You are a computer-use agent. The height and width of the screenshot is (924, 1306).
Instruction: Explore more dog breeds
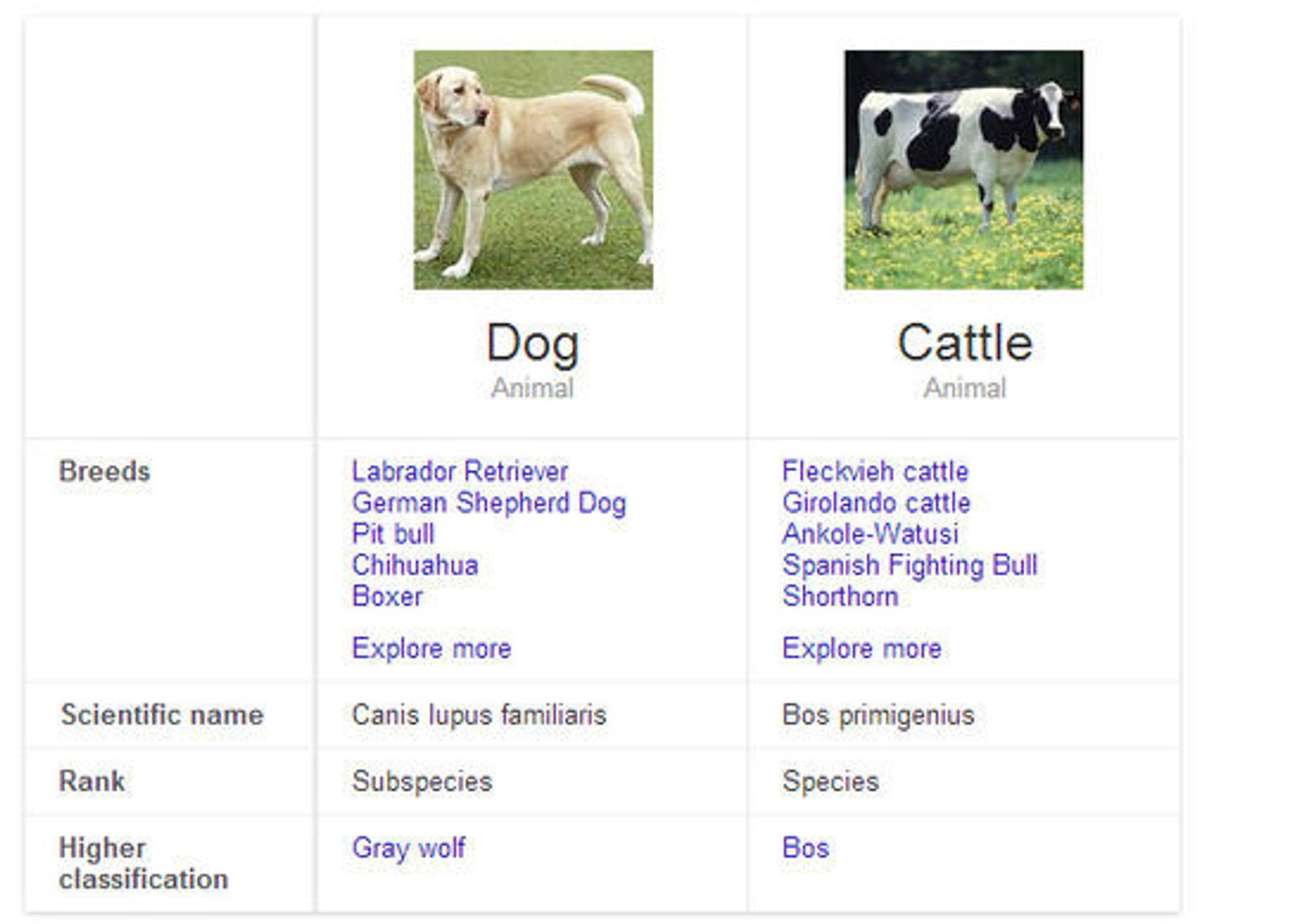pos(432,648)
